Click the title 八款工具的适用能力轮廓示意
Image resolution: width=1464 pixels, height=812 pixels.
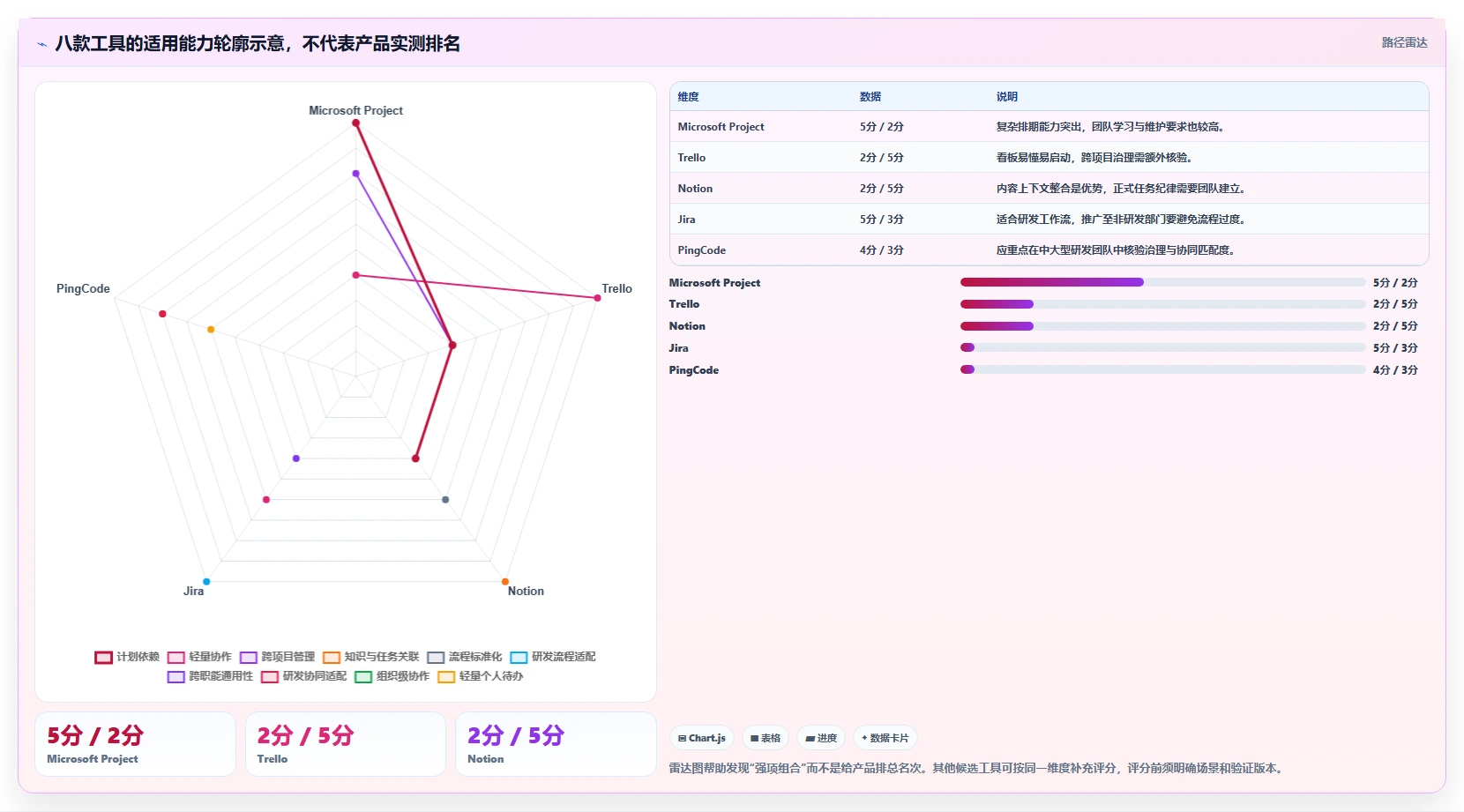[x=169, y=44]
